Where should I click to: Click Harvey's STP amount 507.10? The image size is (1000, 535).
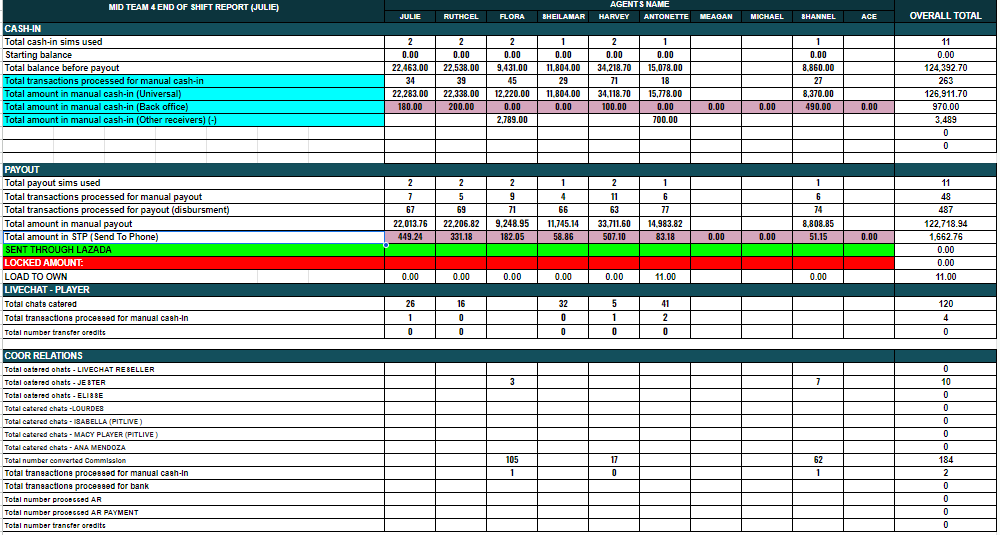click(614, 237)
